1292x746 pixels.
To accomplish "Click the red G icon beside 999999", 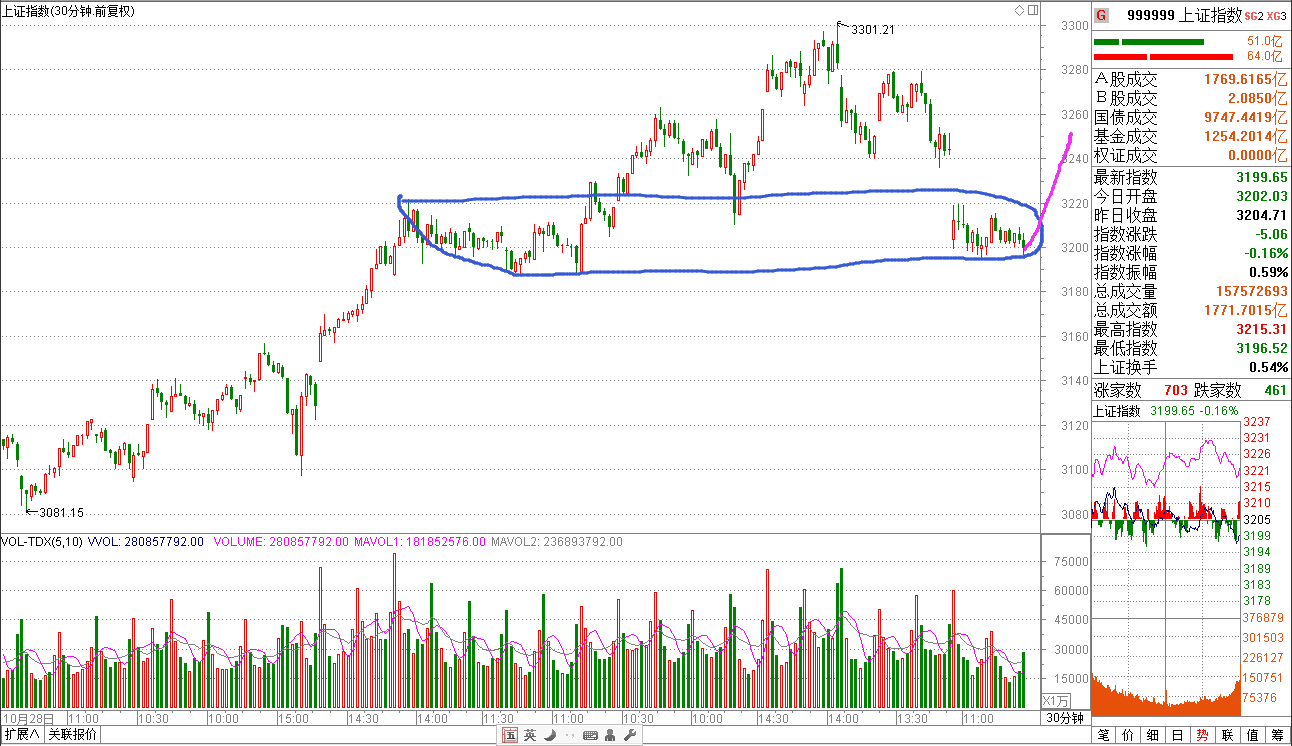I will [x=1101, y=15].
